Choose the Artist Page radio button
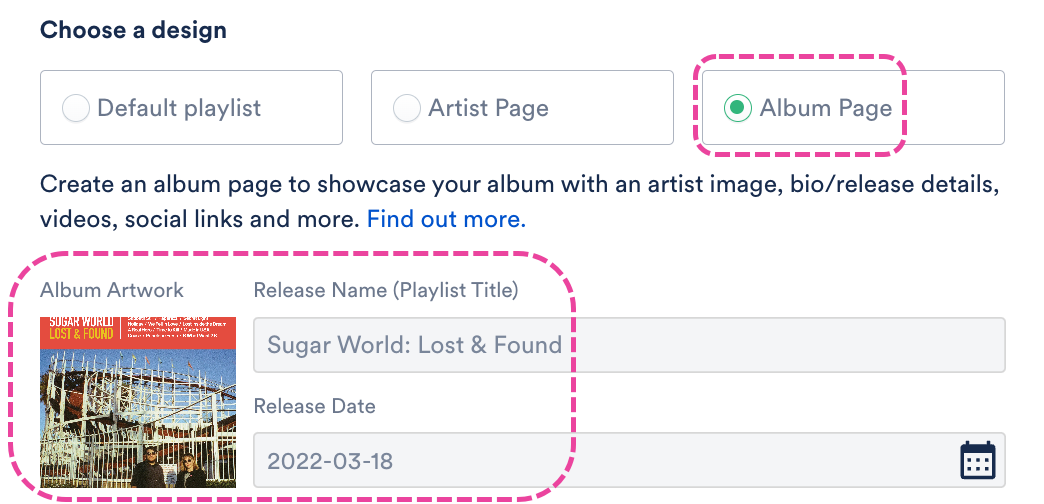This screenshot has height=504, width=1044. tap(407, 108)
